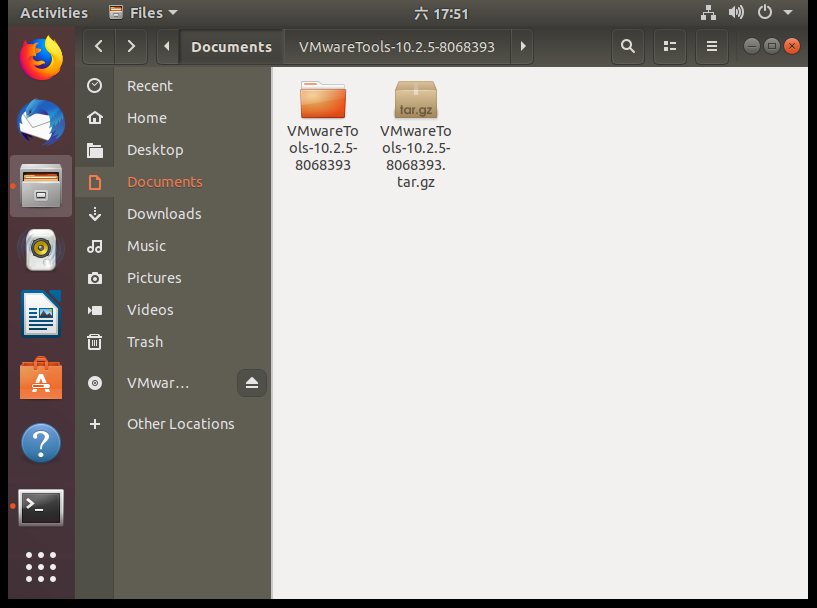Launch Thunderbird mail from the dock
This screenshot has height=608, width=817.
point(41,122)
